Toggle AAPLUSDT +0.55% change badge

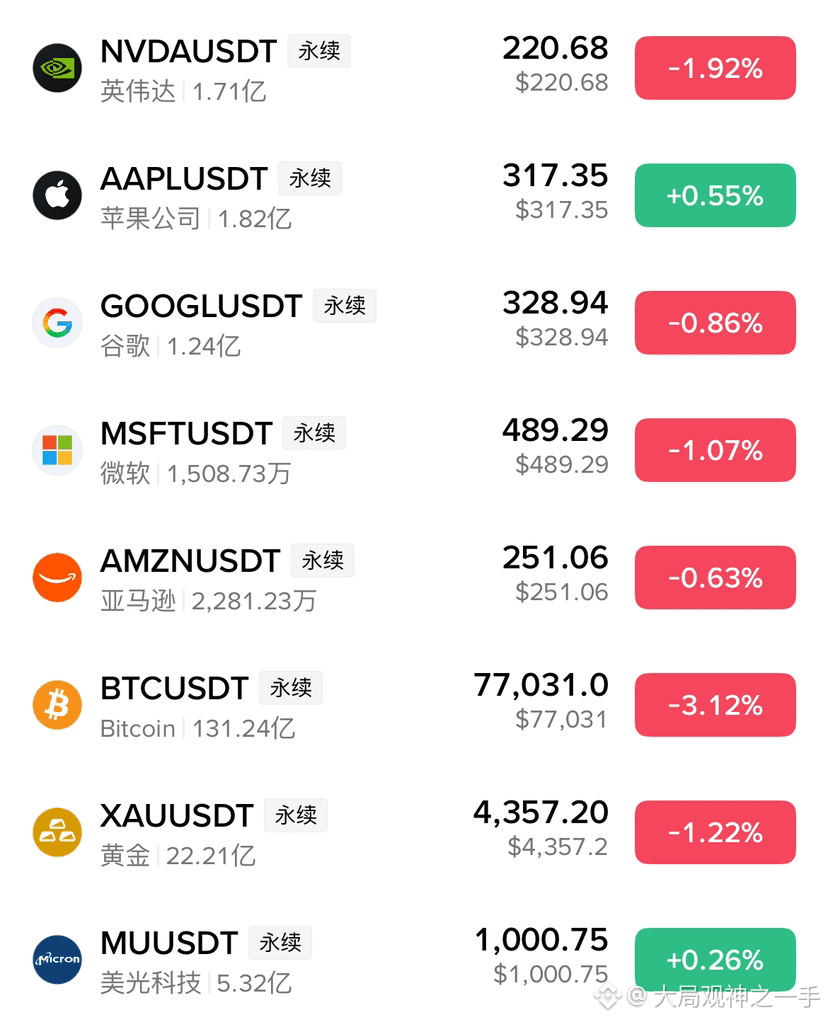tap(715, 195)
